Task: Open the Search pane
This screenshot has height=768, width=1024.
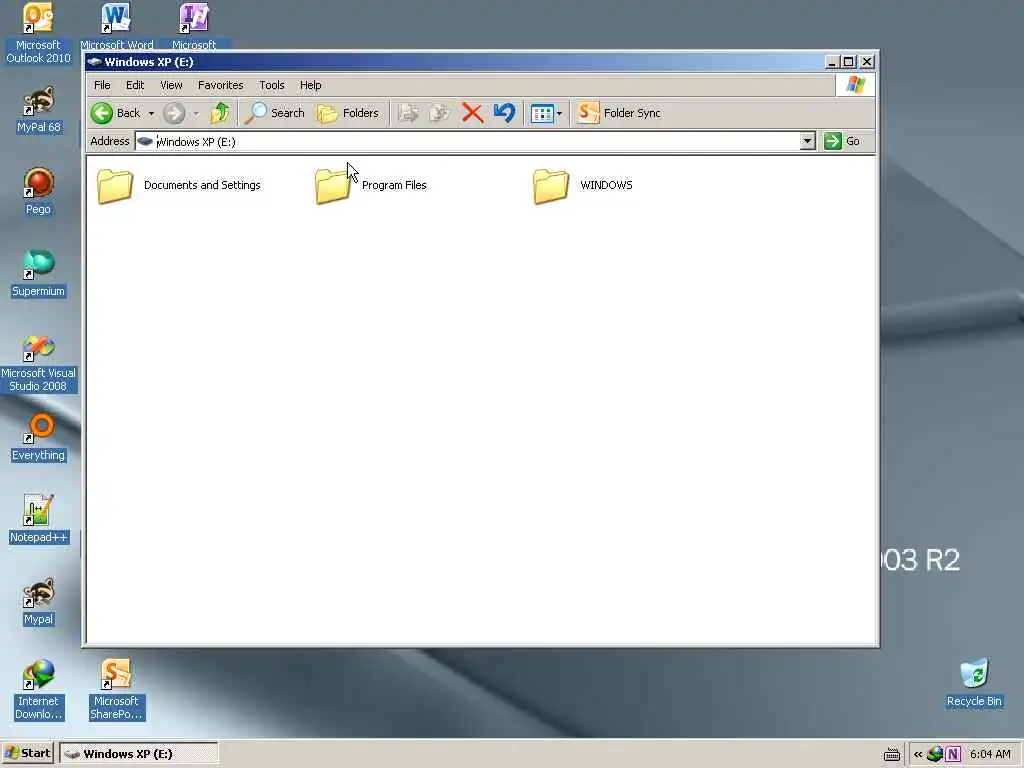Action: point(274,113)
